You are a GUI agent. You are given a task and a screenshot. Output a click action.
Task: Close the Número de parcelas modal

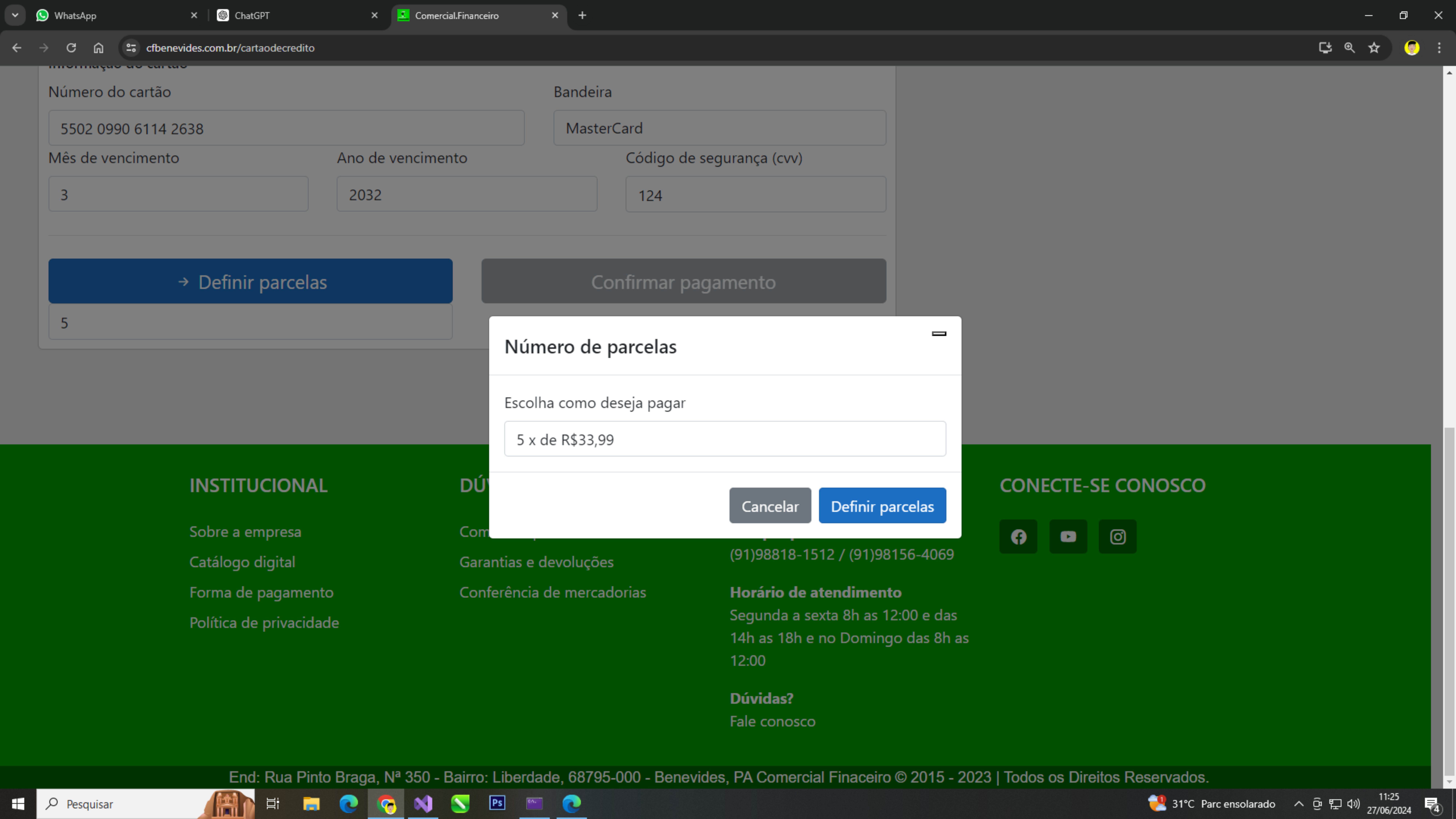pos(939,333)
